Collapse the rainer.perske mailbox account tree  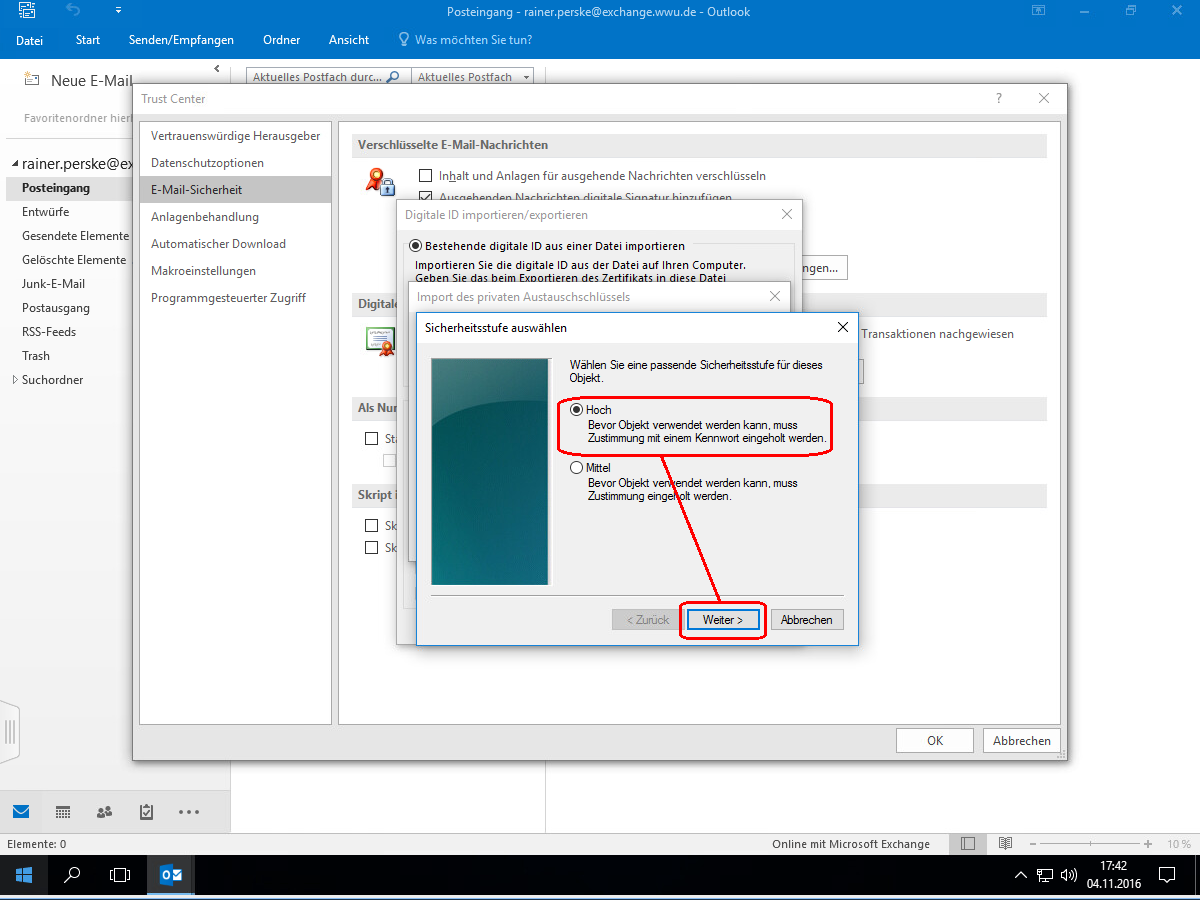click(x=14, y=164)
